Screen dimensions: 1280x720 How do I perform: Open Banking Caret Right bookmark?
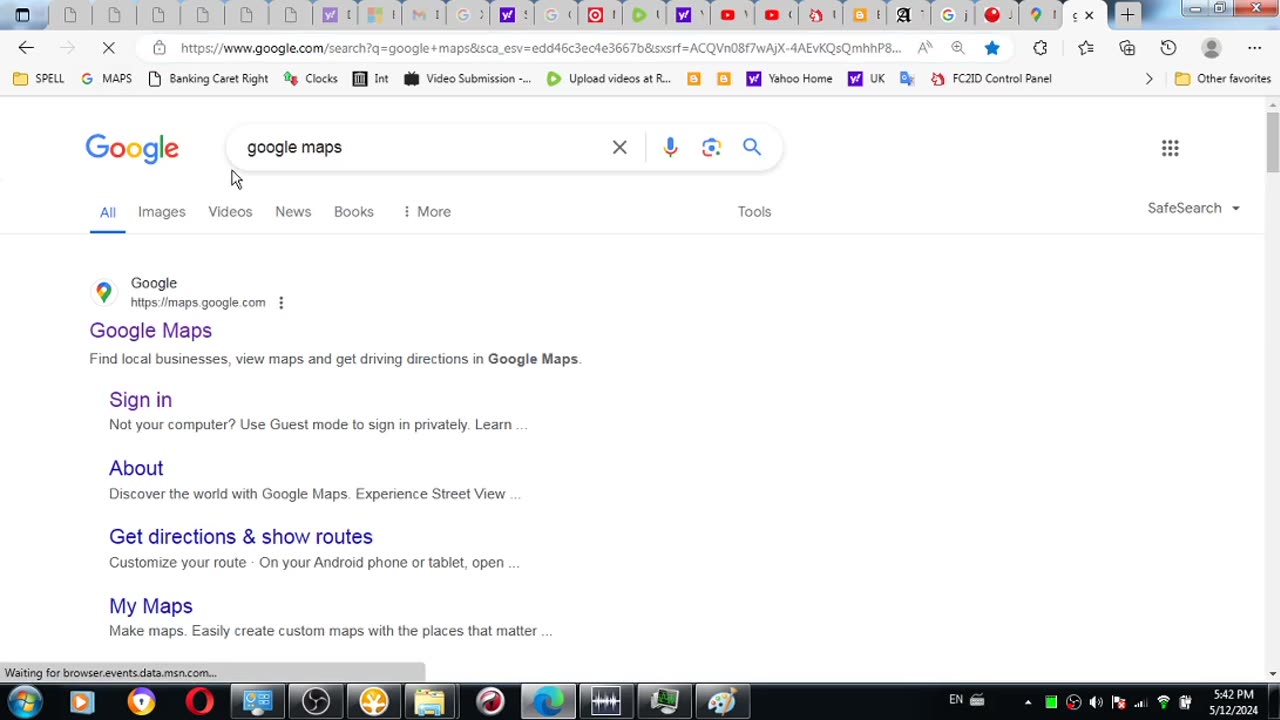coord(208,78)
